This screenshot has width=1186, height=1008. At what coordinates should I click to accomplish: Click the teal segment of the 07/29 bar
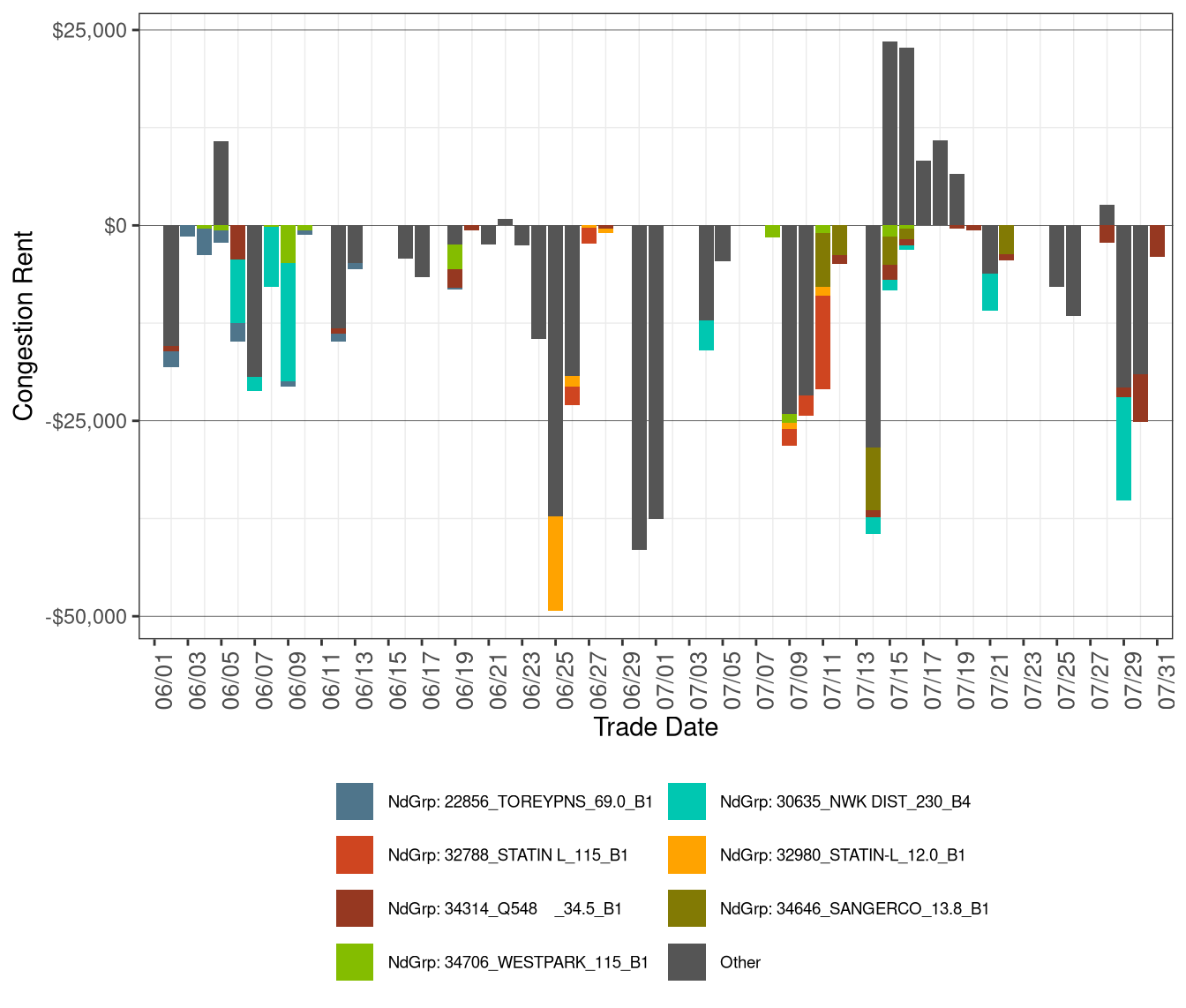1123,448
